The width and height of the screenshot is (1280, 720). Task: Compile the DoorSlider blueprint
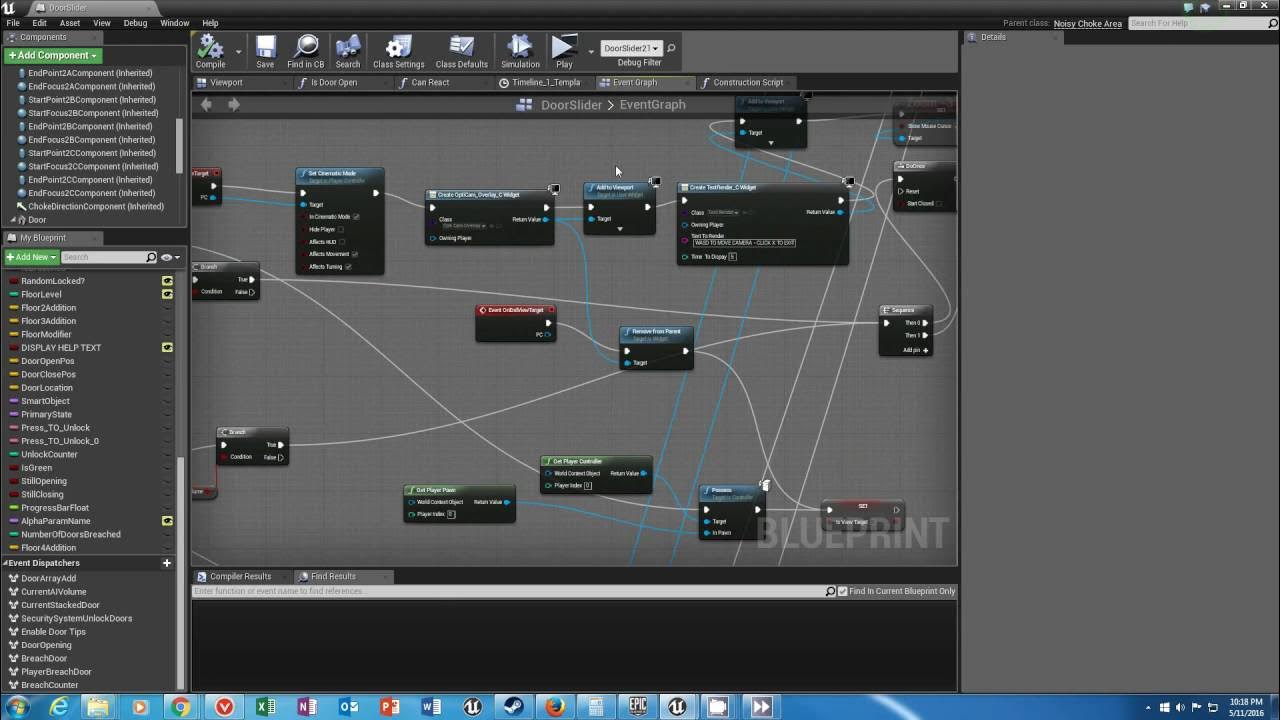click(210, 52)
